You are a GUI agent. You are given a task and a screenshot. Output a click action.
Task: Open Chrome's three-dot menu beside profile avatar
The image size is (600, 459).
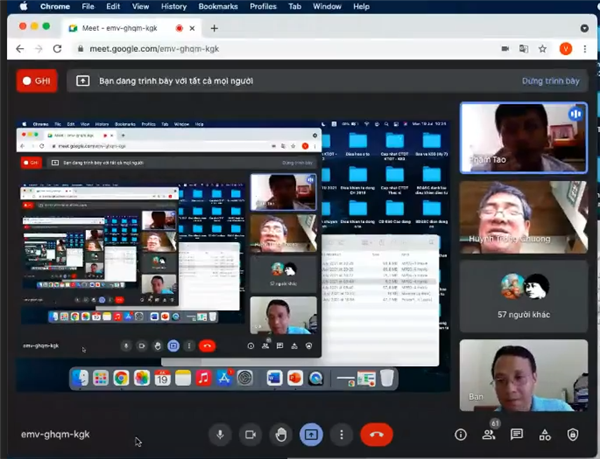click(586, 49)
